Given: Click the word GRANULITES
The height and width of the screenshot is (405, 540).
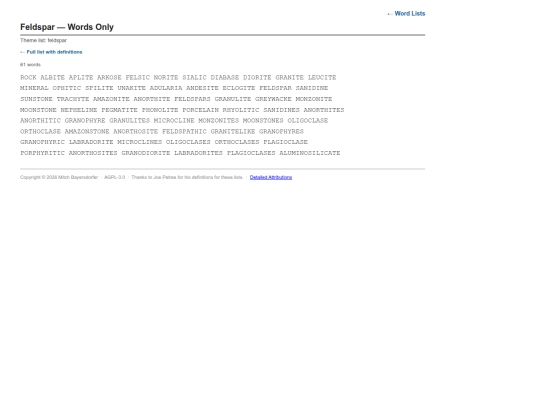Looking at the screenshot, I should point(129,121).
